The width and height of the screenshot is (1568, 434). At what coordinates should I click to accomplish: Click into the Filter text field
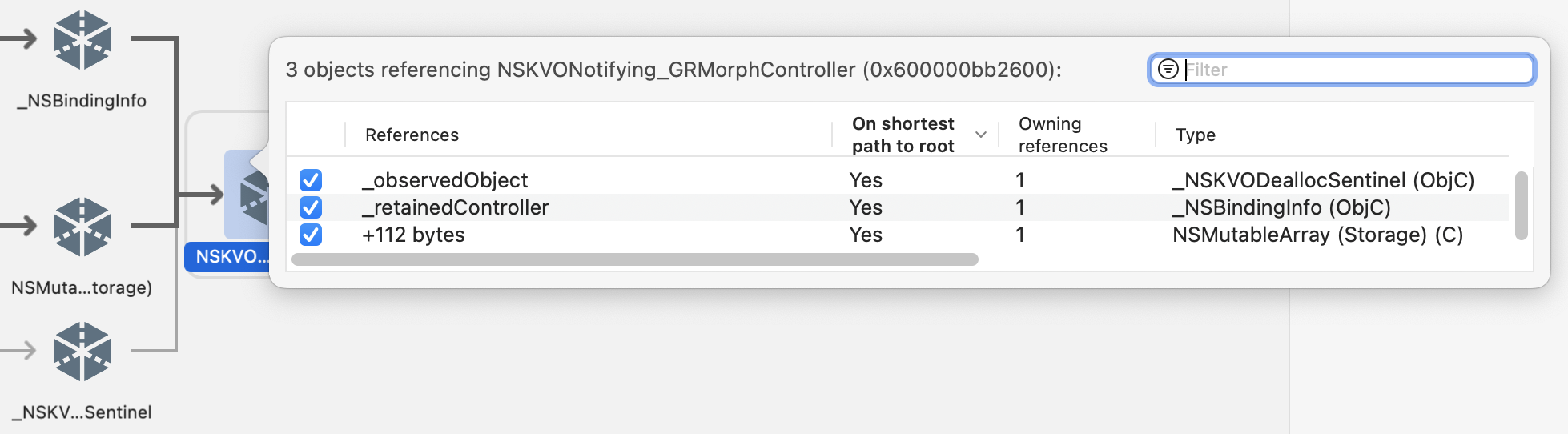click(1357, 70)
